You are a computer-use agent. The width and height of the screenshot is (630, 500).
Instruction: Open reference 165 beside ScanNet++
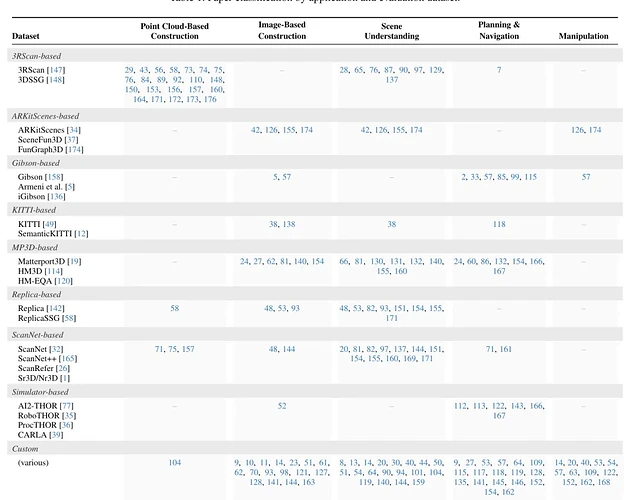coord(68,359)
